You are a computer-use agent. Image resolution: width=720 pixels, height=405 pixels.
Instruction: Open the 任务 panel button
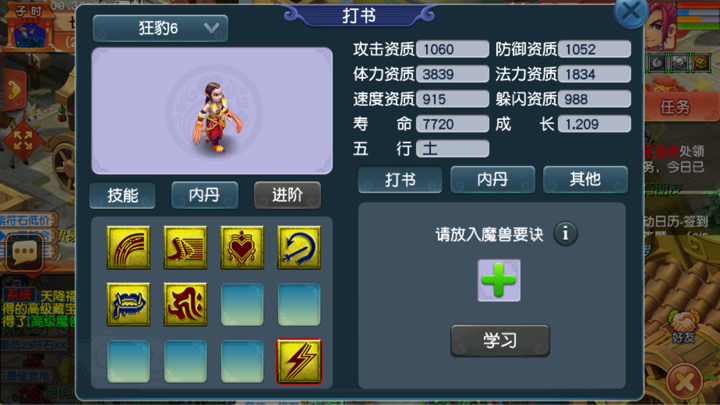675,107
